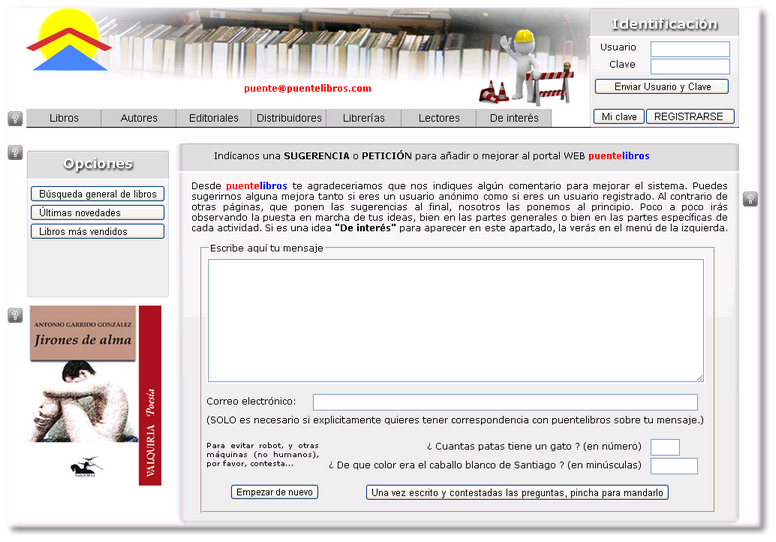
Task: Click the cat legs answer field
Action: tap(665, 447)
